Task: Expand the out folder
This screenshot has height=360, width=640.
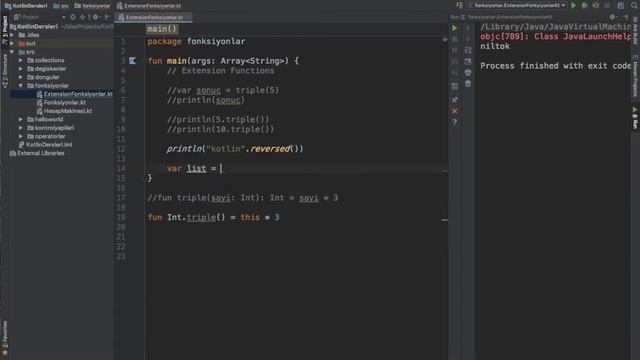Action: tap(12, 43)
